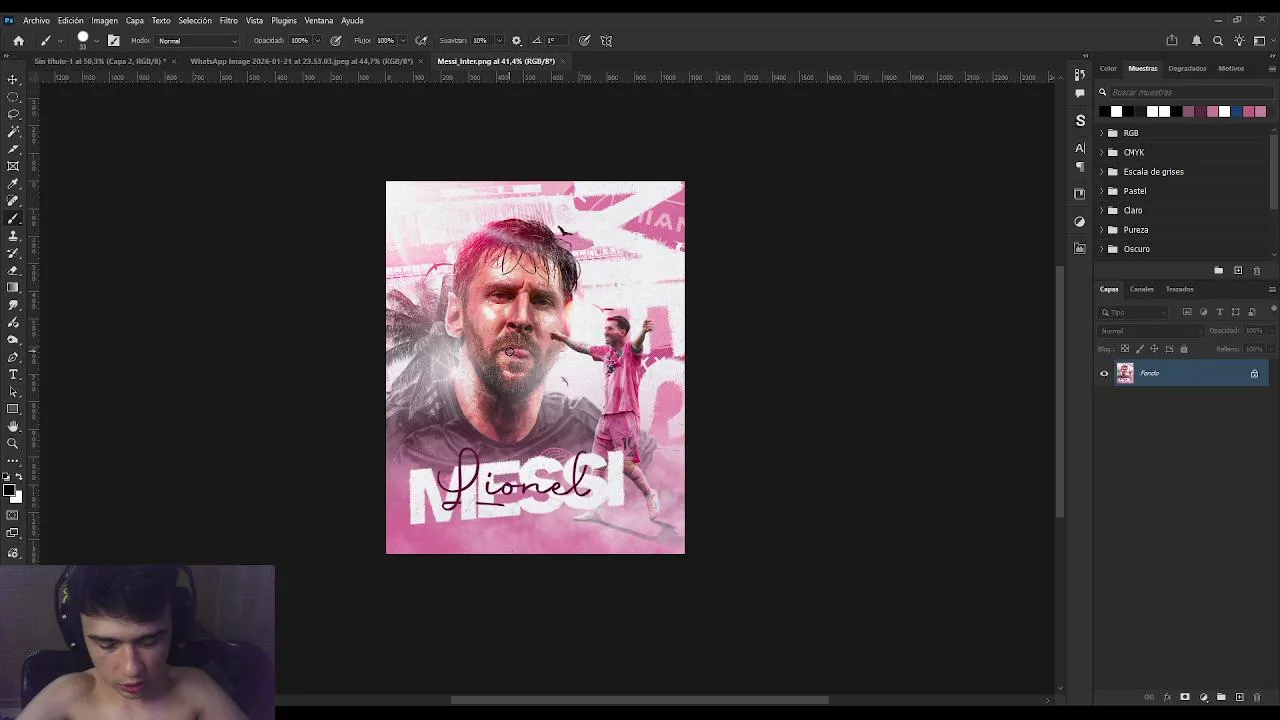This screenshot has height=720, width=1280.
Task: Expand the CMYK swatch group
Action: coord(1102,152)
